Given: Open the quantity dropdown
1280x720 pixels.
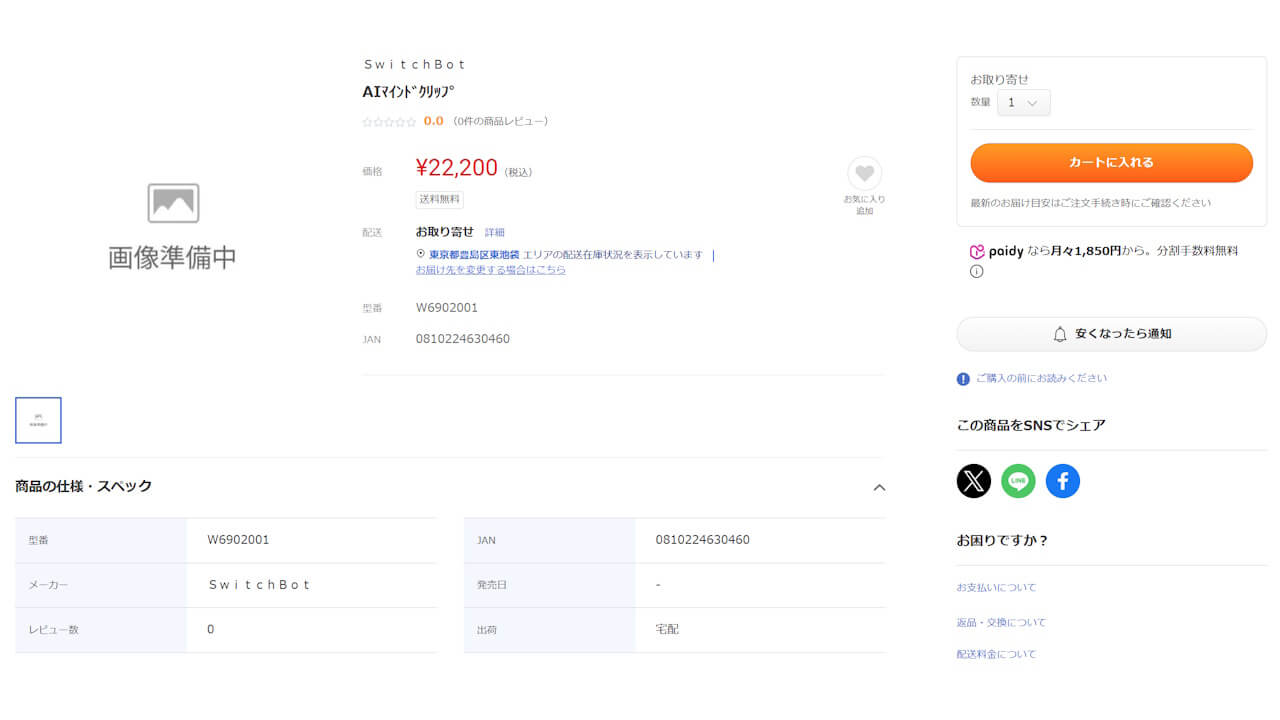Looking at the screenshot, I should tap(1024, 102).
